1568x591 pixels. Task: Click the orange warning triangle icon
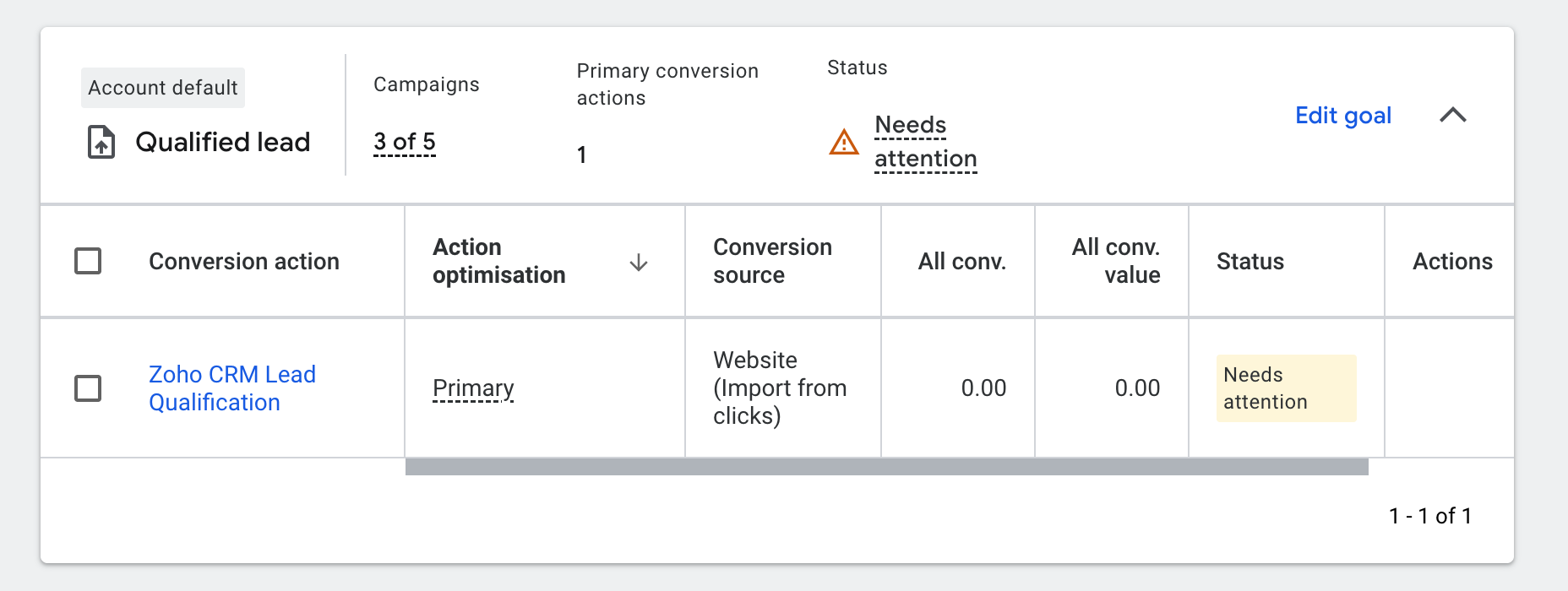pos(844,142)
